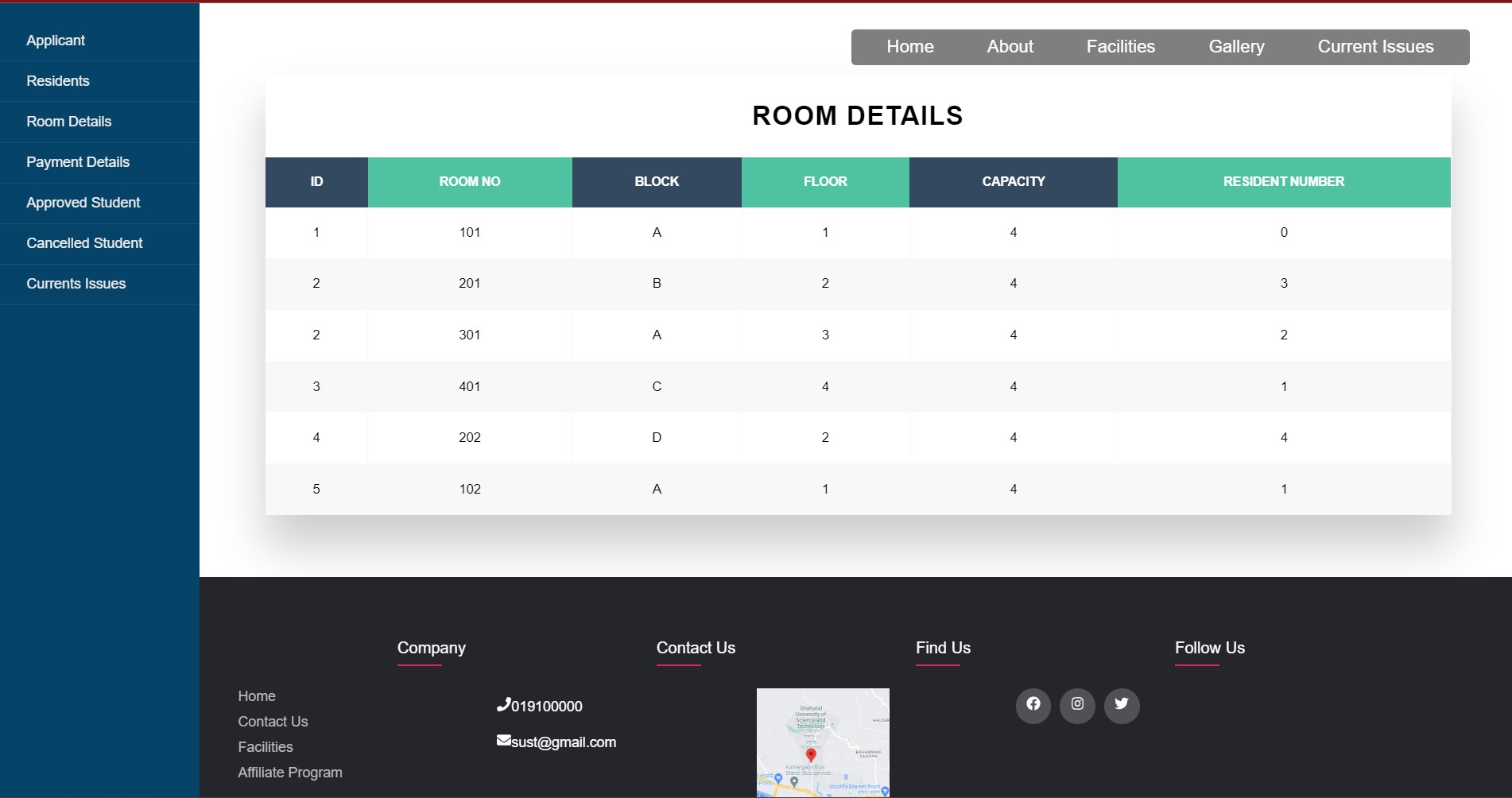
Task: Open the Facebook icon in footer
Action: (x=1033, y=705)
